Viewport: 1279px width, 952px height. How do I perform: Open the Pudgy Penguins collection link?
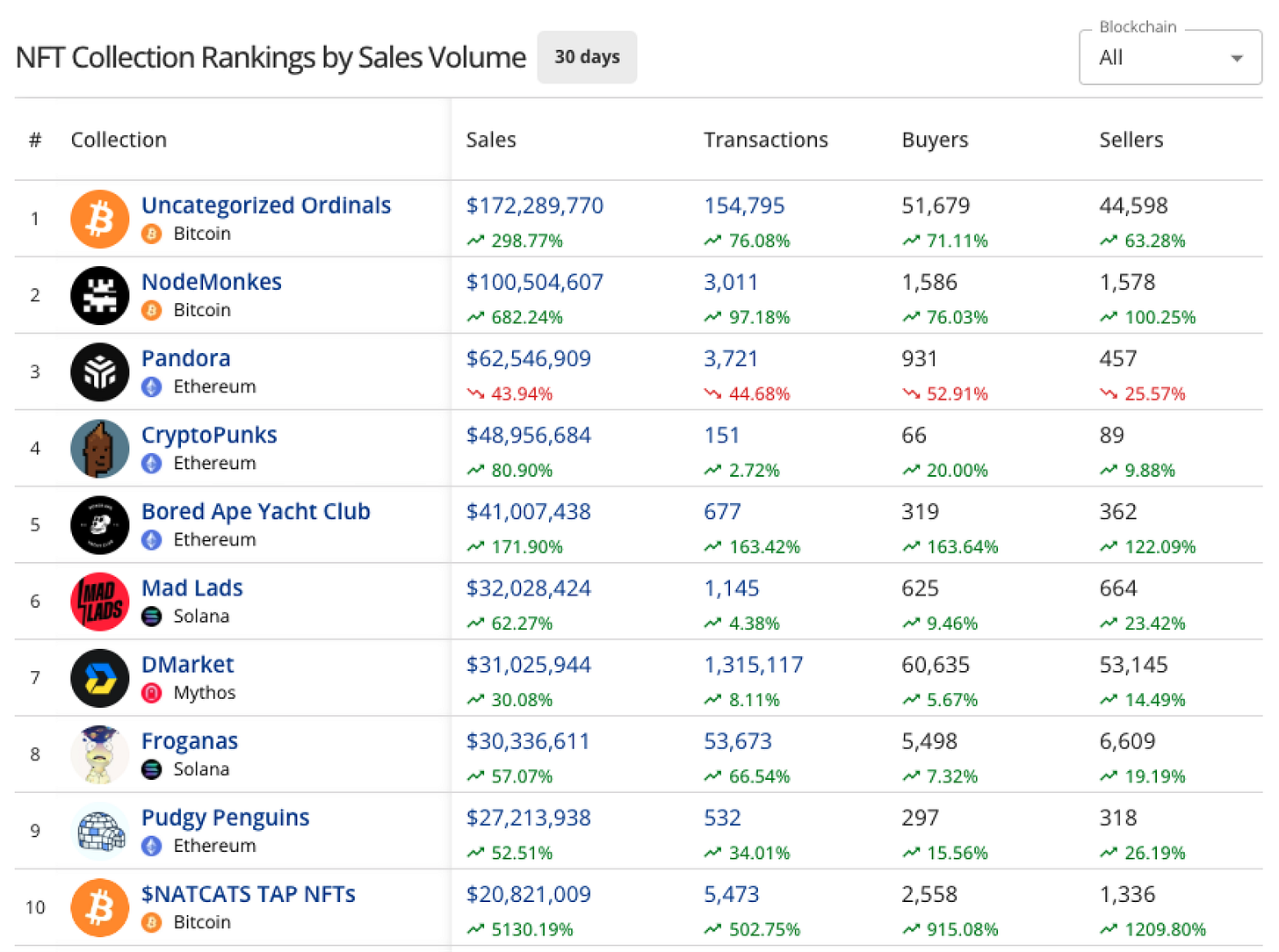pos(226,818)
